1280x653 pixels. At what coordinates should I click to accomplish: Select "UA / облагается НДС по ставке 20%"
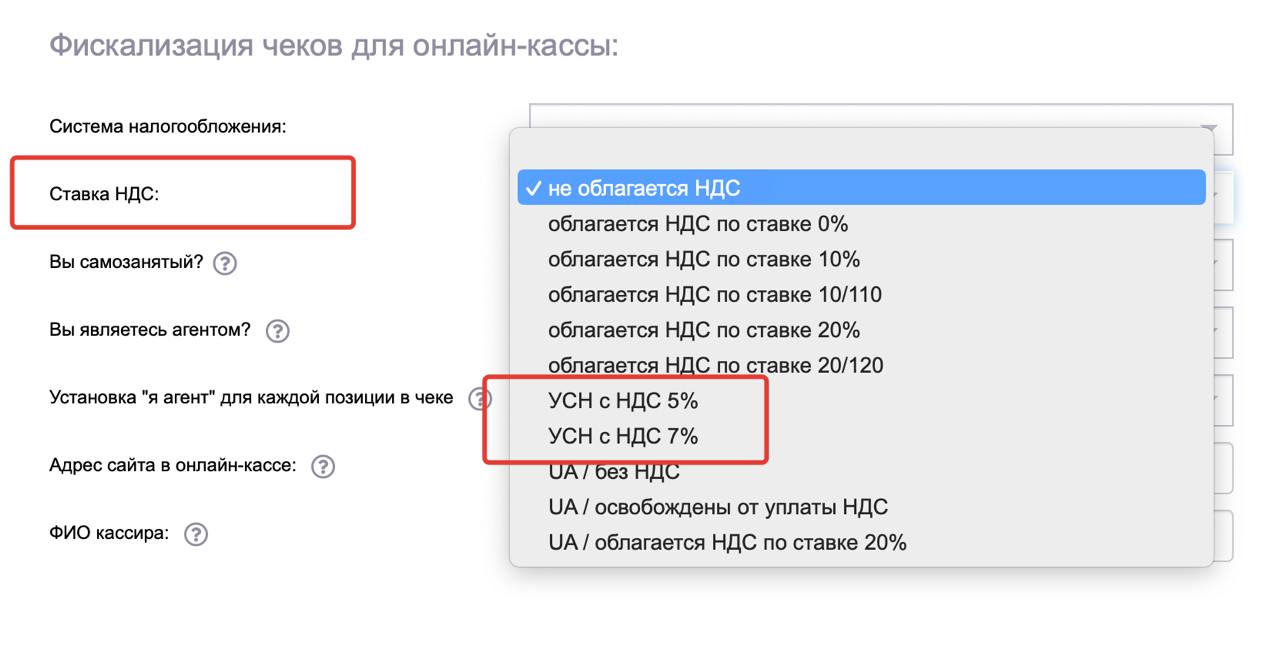727,543
